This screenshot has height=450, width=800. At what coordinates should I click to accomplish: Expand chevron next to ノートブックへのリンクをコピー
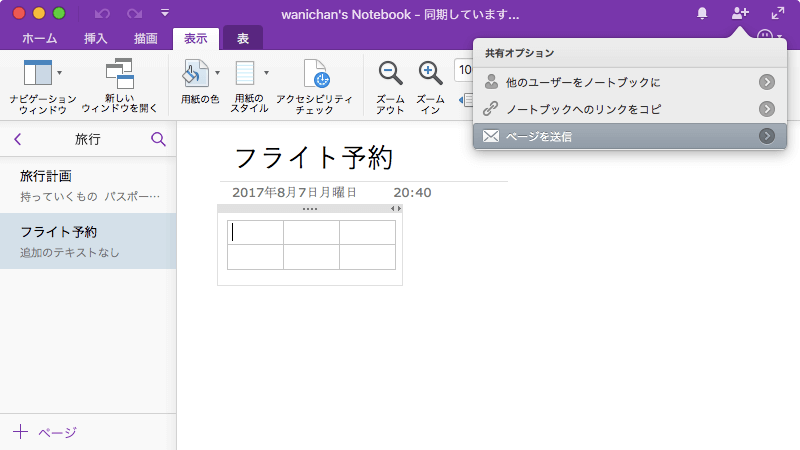tap(766, 109)
